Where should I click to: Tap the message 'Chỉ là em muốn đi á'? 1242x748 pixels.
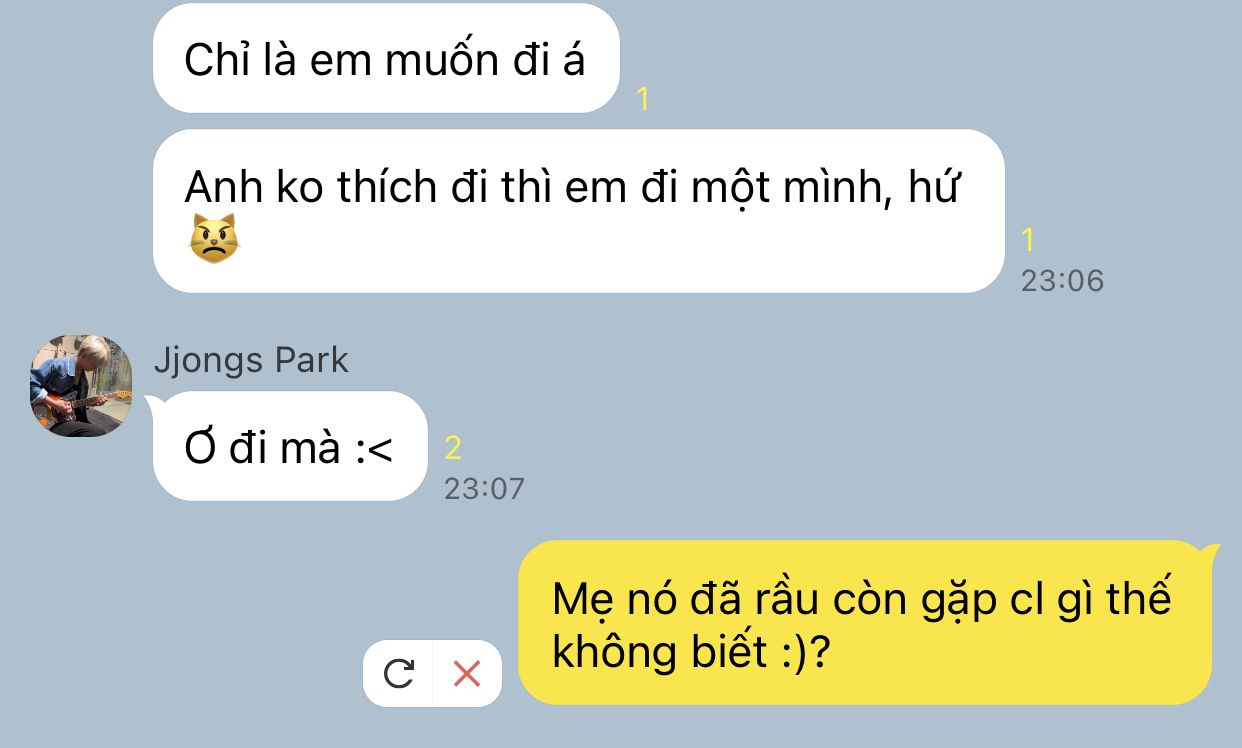coord(386,58)
